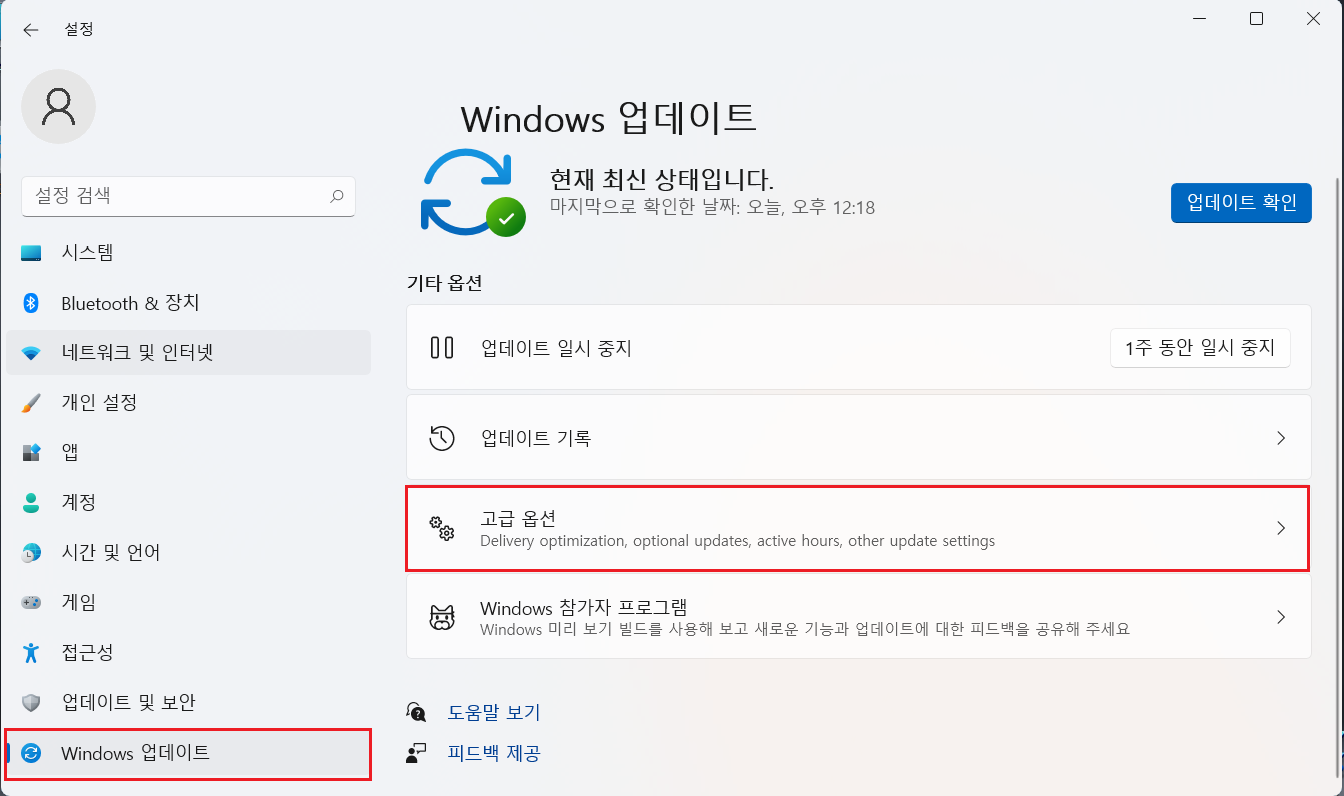Select 계정 in the sidebar

click(x=188, y=503)
